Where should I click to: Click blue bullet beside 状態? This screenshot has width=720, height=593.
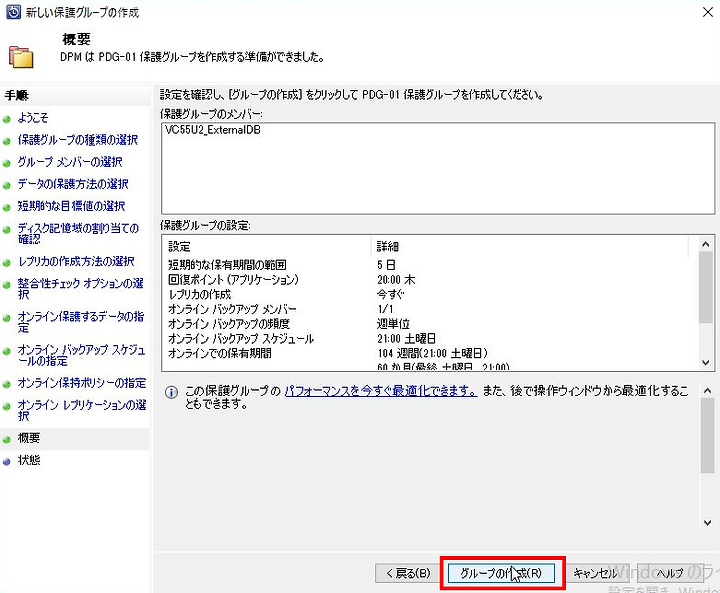pyautogui.click(x=6, y=462)
